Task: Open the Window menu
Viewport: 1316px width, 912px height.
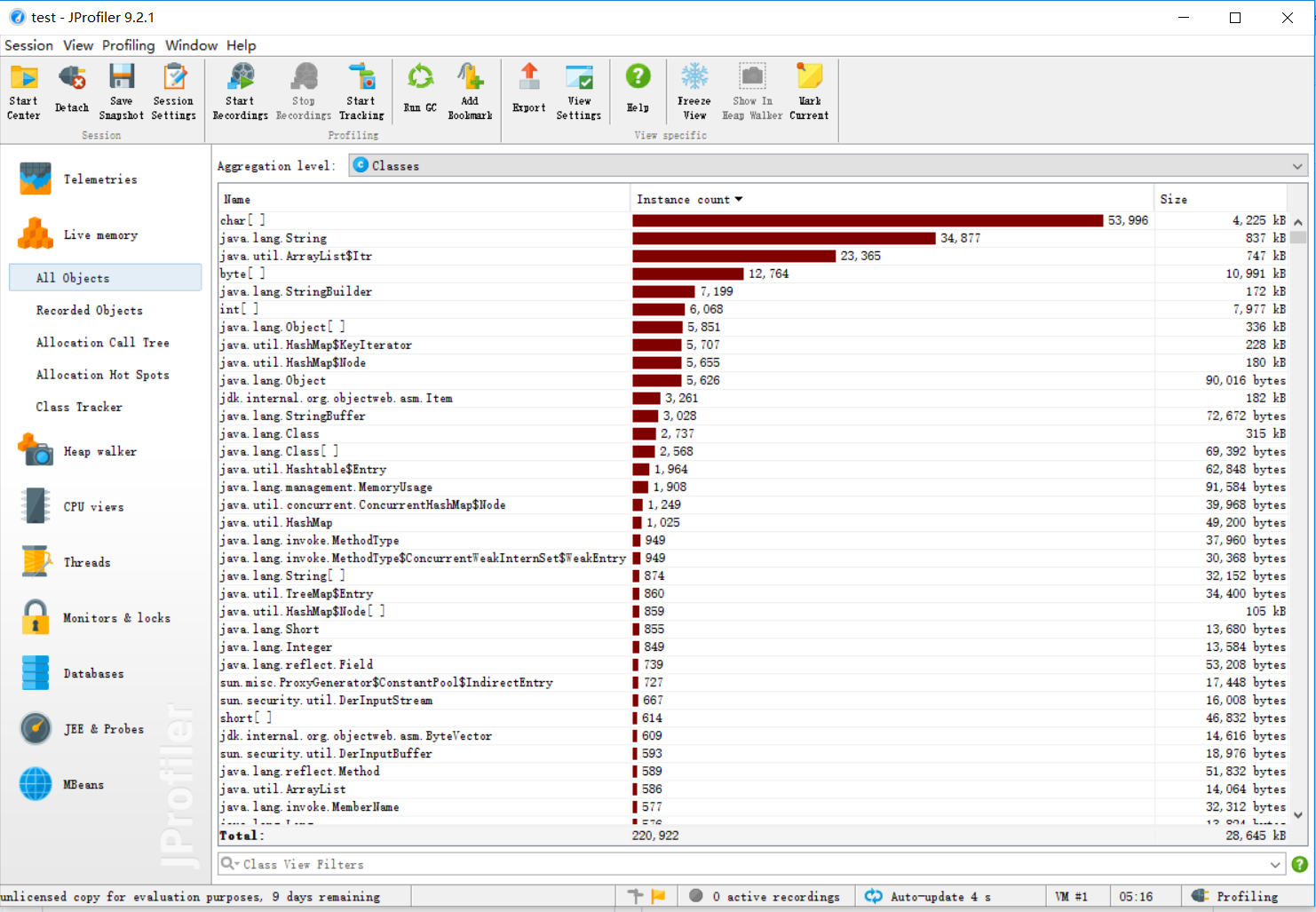Action: [x=191, y=45]
